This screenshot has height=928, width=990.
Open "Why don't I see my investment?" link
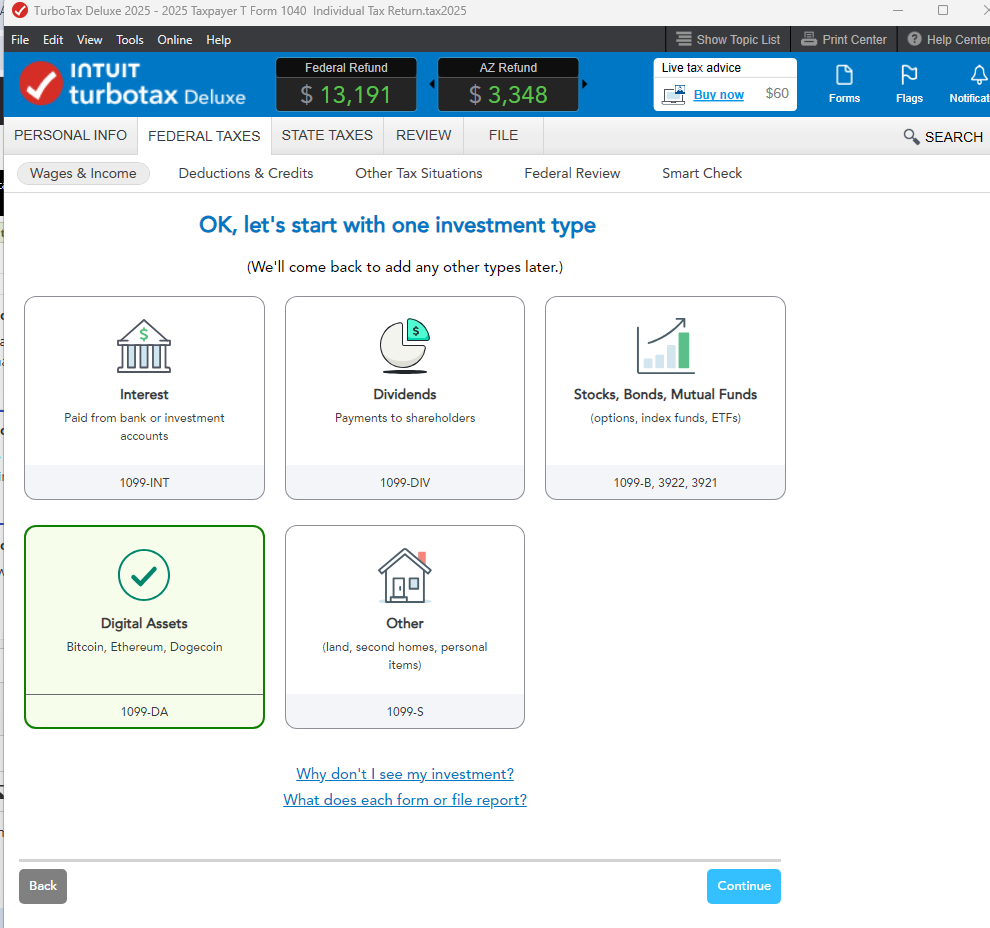pyautogui.click(x=405, y=774)
